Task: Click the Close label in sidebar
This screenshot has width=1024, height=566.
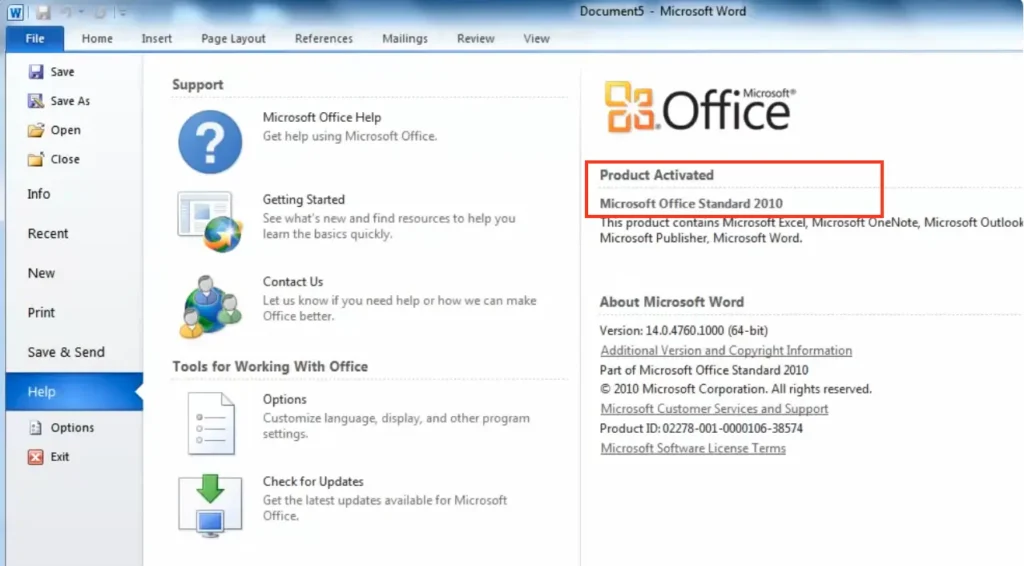Action: [65, 159]
